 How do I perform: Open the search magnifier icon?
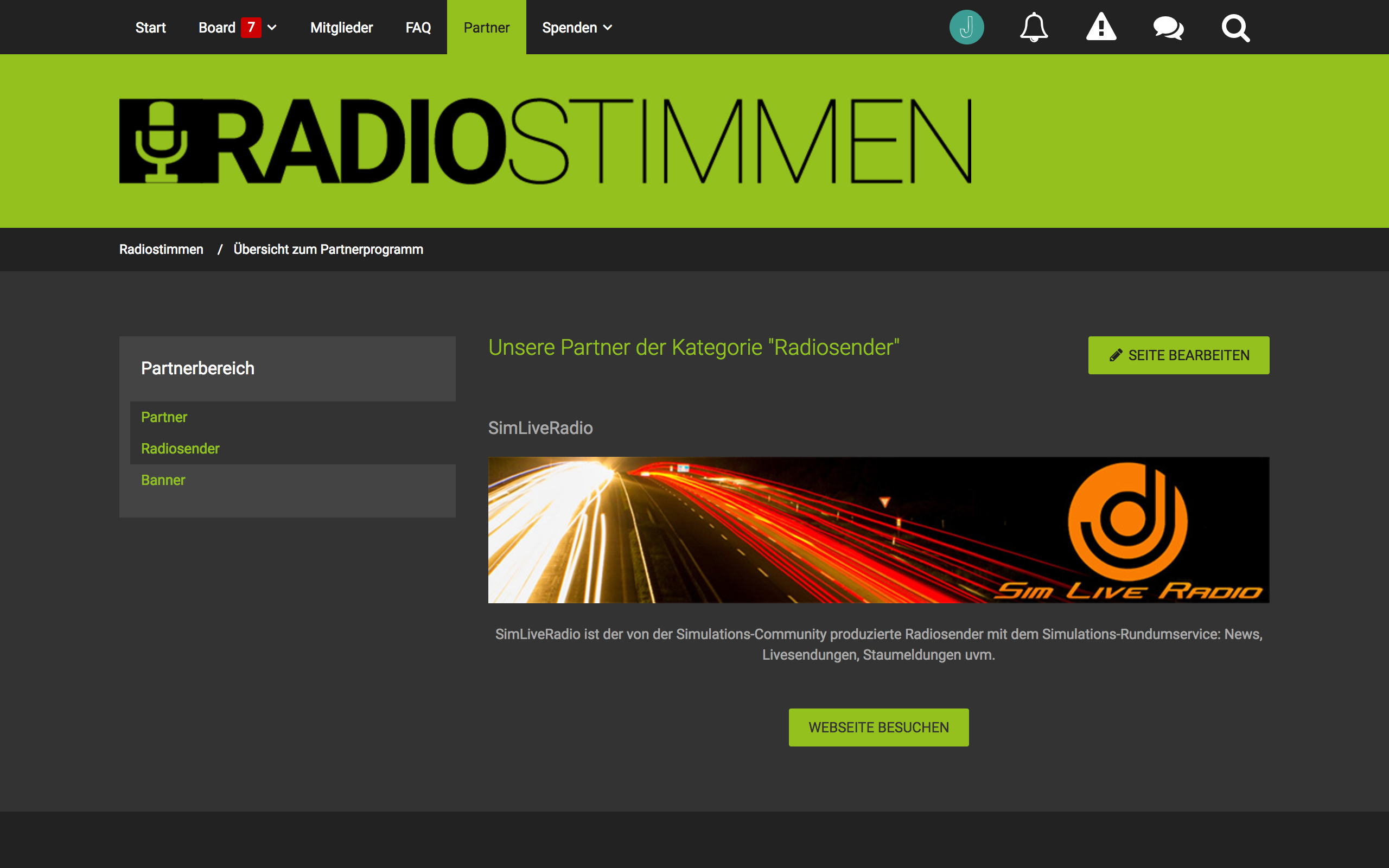coord(1235,28)
